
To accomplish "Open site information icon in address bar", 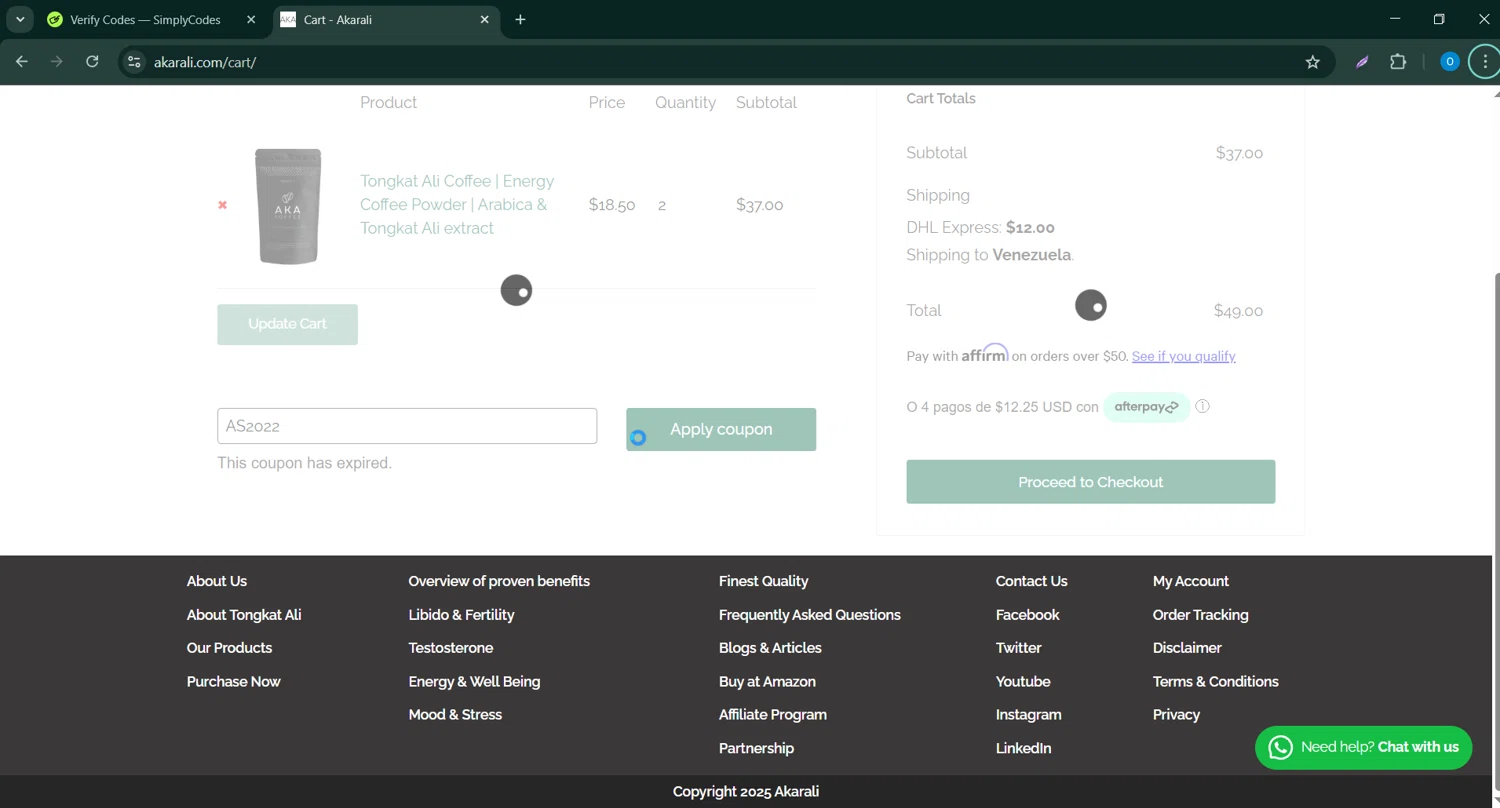I will tap(134, 62).
